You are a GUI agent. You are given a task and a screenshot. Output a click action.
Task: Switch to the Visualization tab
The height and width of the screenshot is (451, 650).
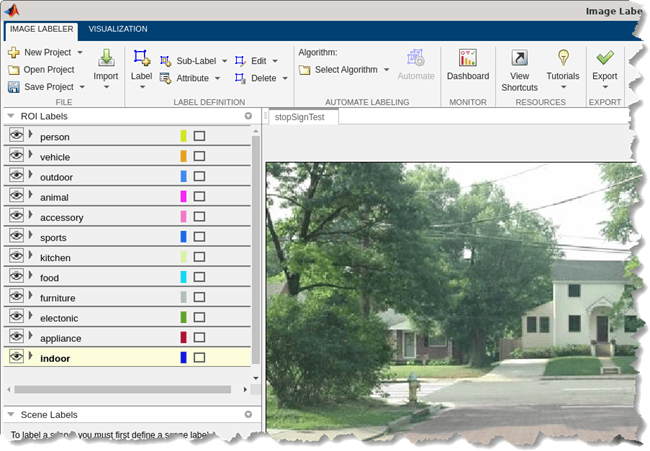click(x=118, y=29)
